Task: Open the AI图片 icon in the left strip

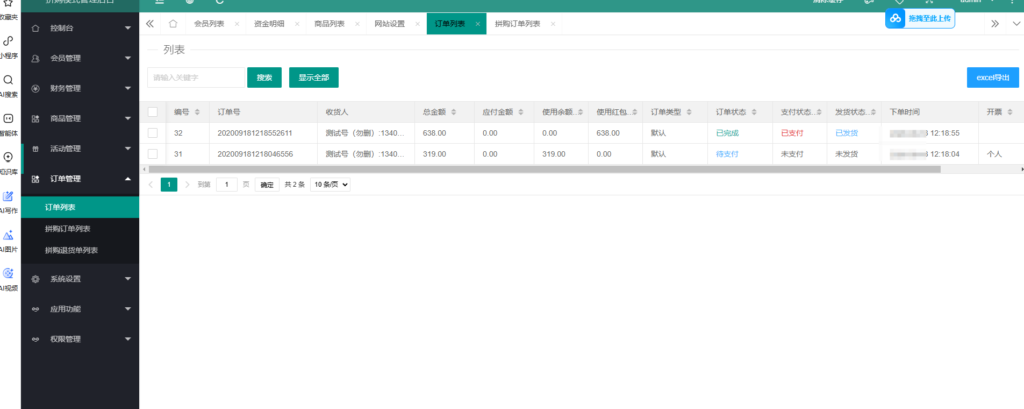Action: pyautogui.click(x=9, y=238)
